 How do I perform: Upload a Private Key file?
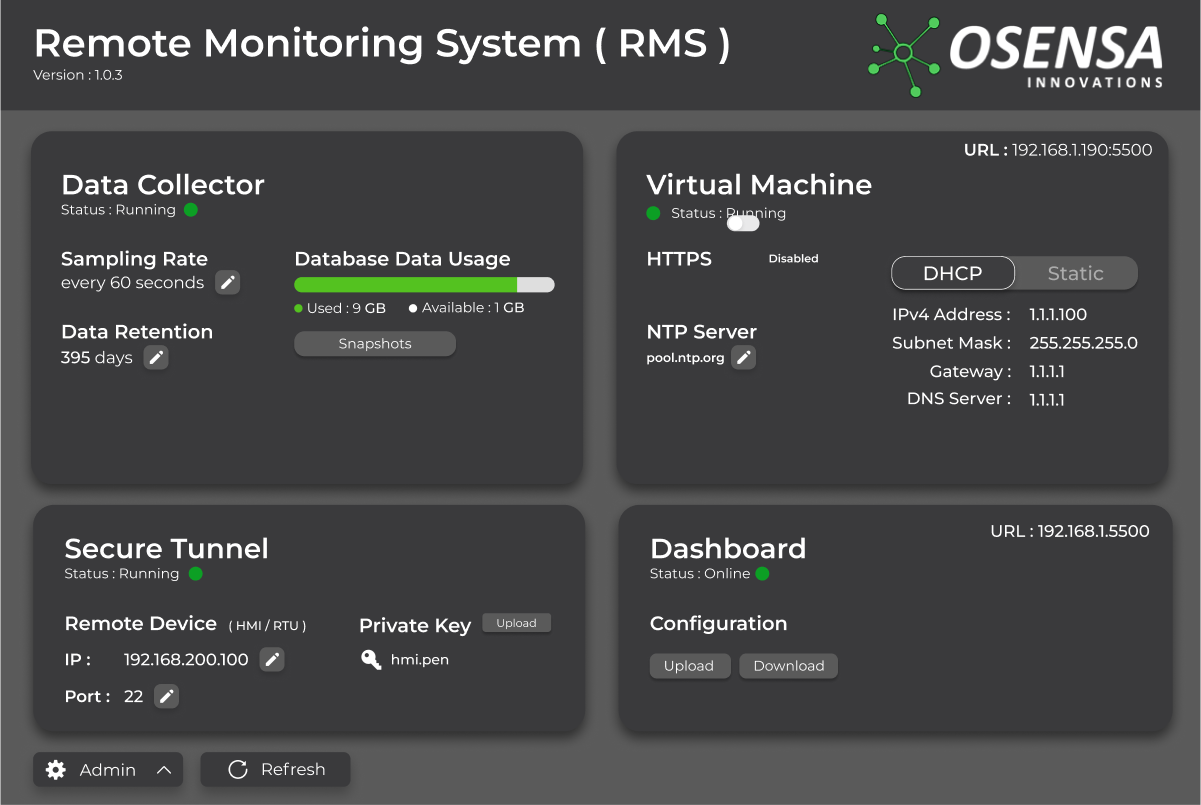(516, 622)
